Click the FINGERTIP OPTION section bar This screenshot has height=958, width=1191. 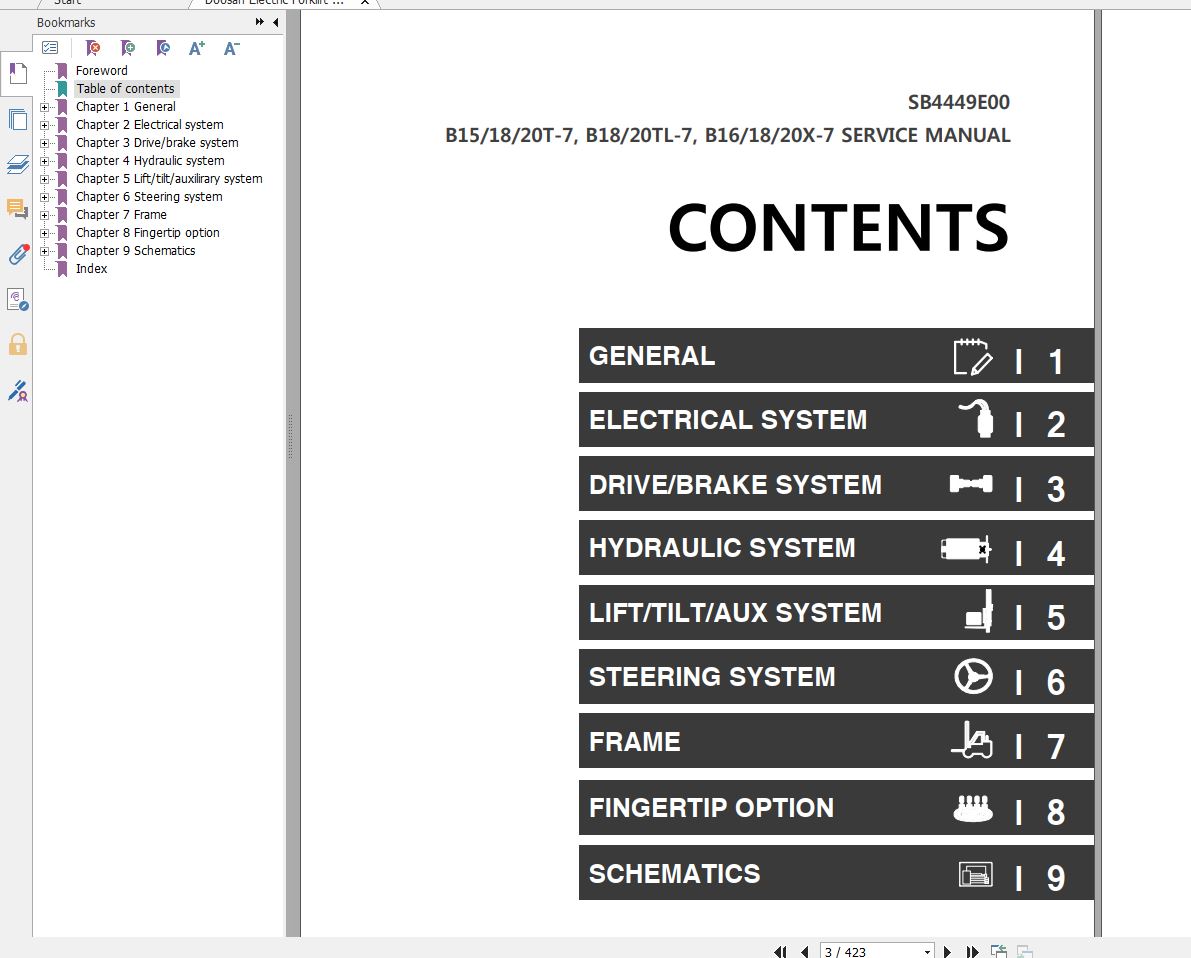(x=836, y=808)
